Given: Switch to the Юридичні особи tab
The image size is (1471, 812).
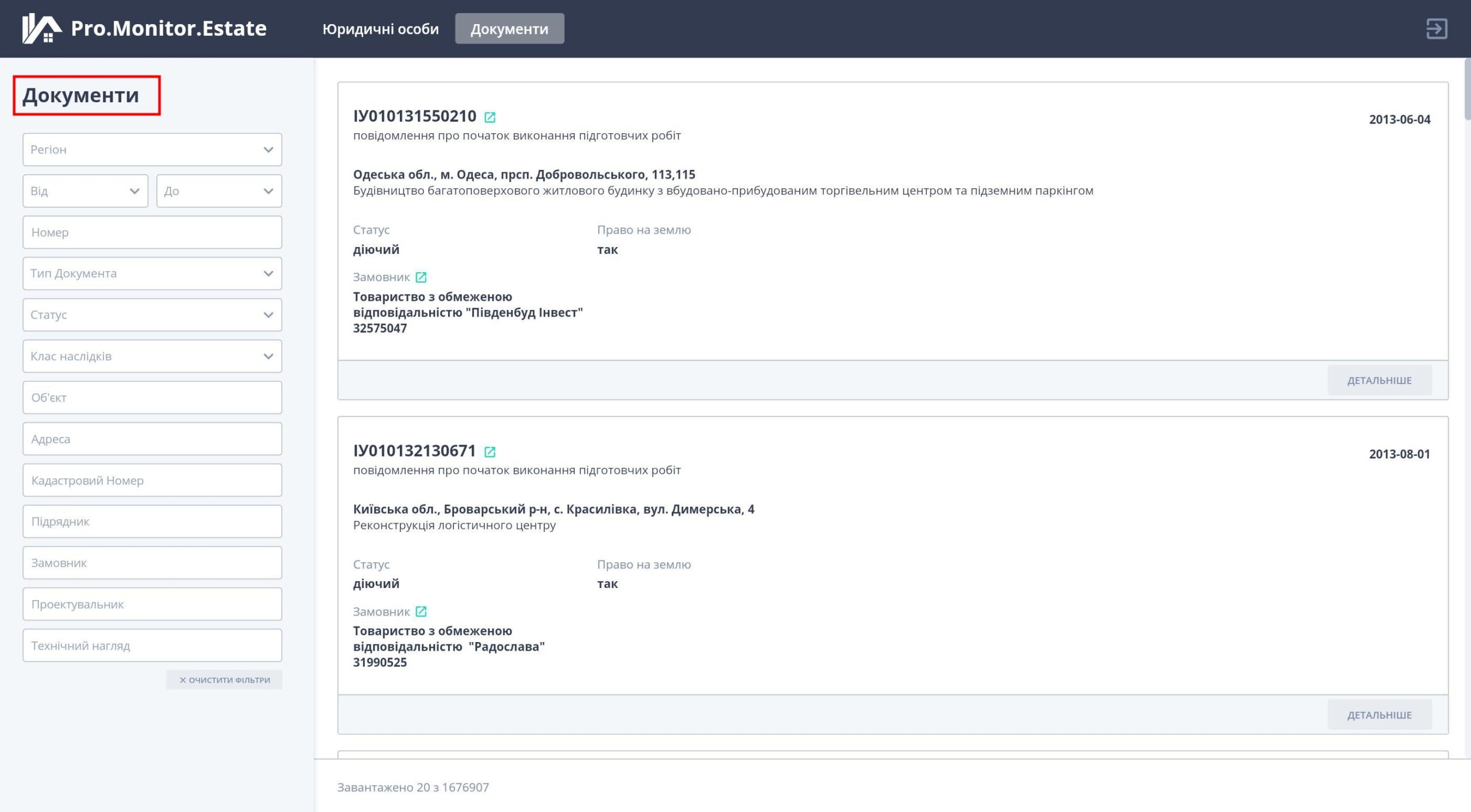Looking at the screenshot, I should (x=380, y=28).
